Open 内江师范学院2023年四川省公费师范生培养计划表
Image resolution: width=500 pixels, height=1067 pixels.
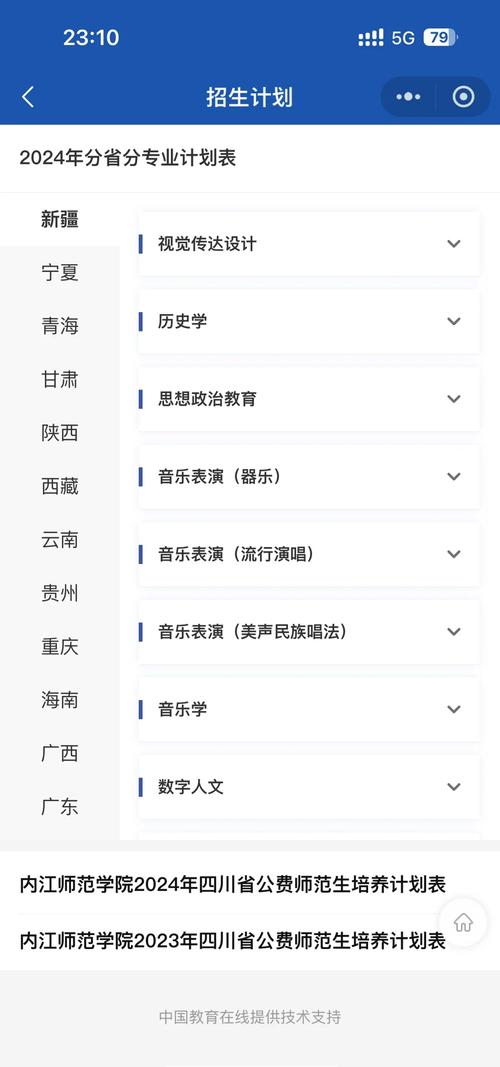tap(233, 941)
